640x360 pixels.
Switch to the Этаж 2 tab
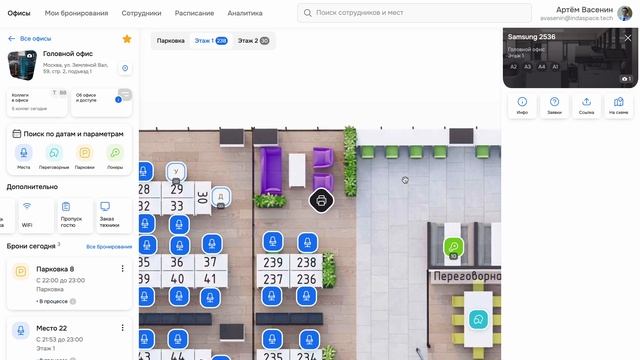253,41
